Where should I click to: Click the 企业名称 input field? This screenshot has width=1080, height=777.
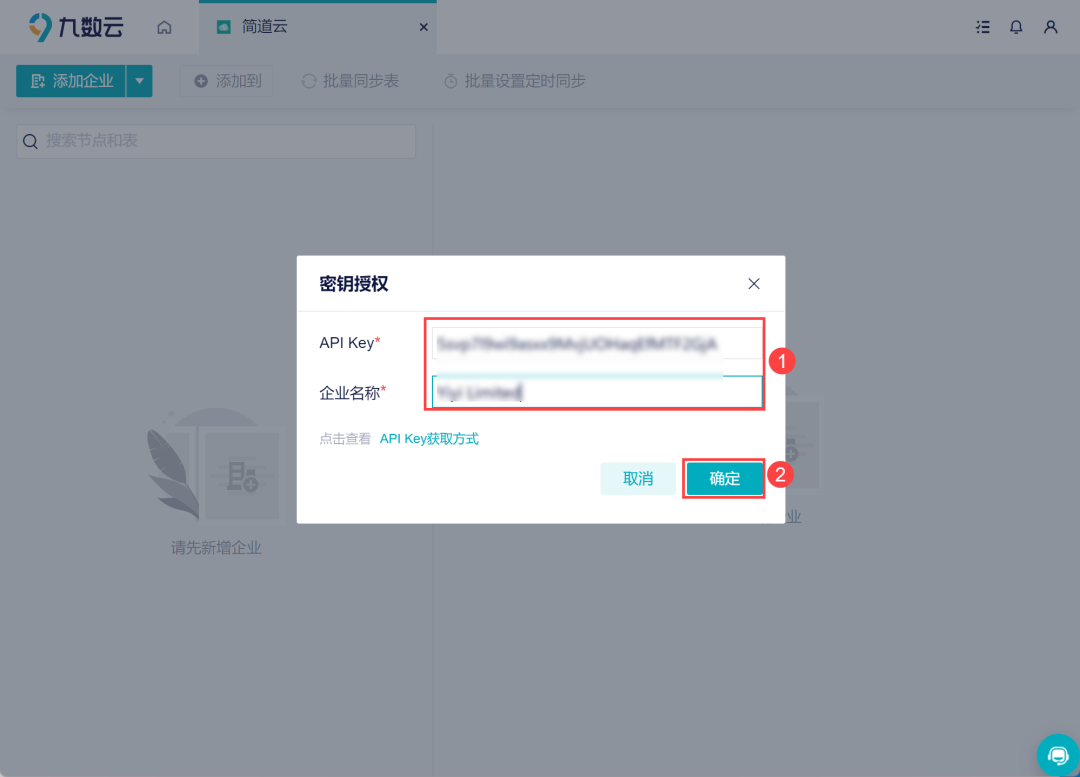click(595, 391)
